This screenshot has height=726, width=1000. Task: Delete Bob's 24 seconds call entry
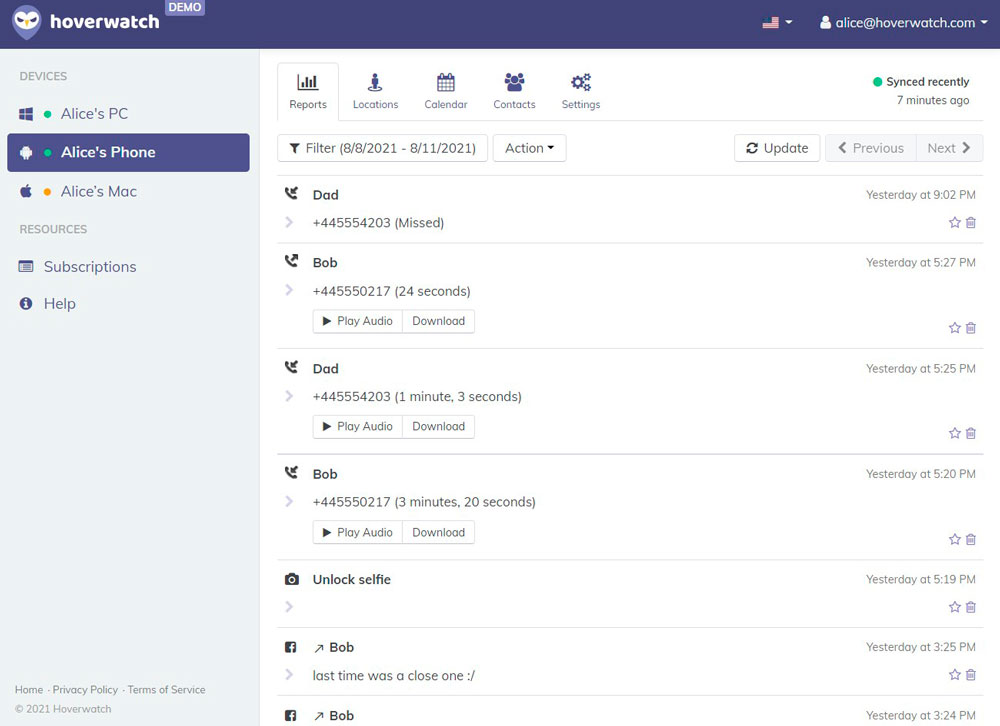pos(971,328)
